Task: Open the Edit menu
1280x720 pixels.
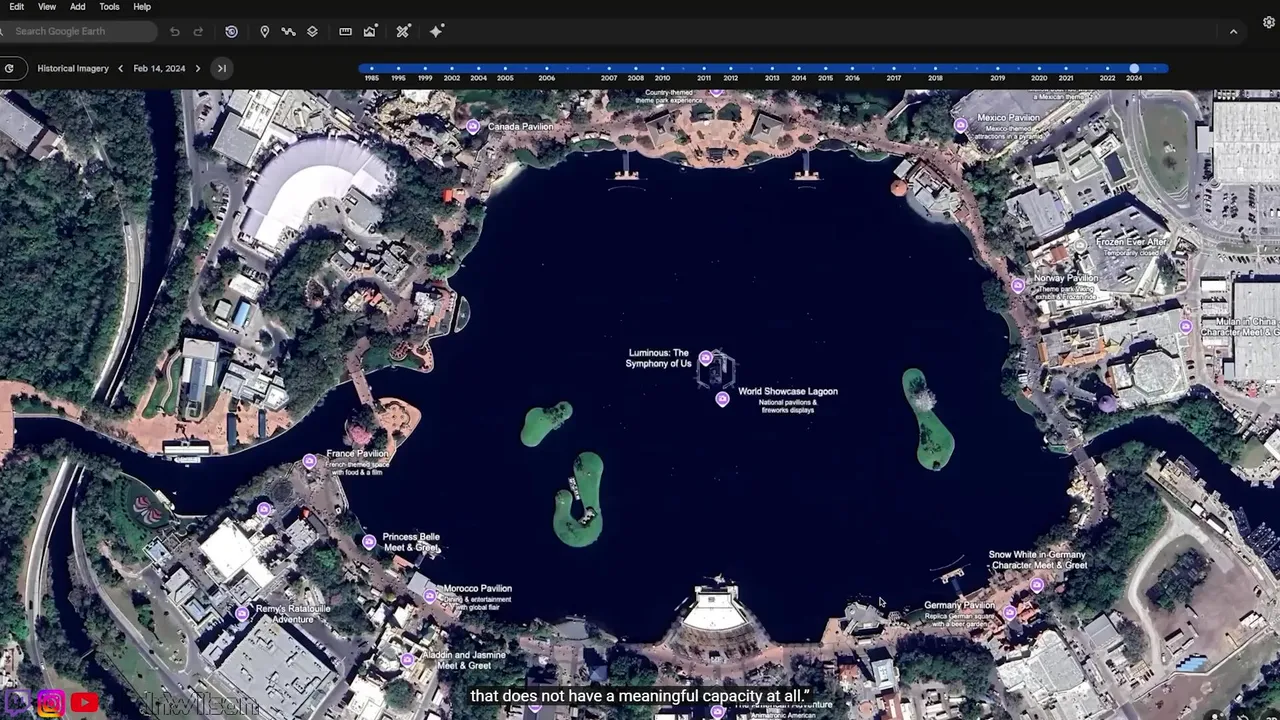Action: point(16,7)
